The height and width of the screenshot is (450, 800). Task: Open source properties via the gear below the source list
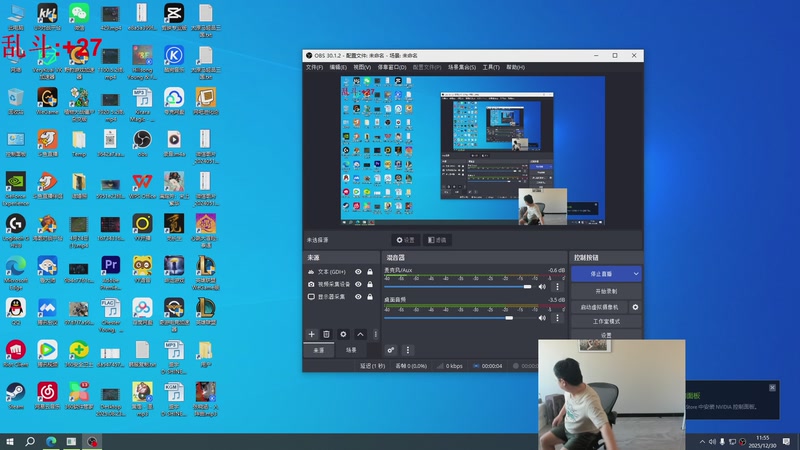tap(343, 334)
